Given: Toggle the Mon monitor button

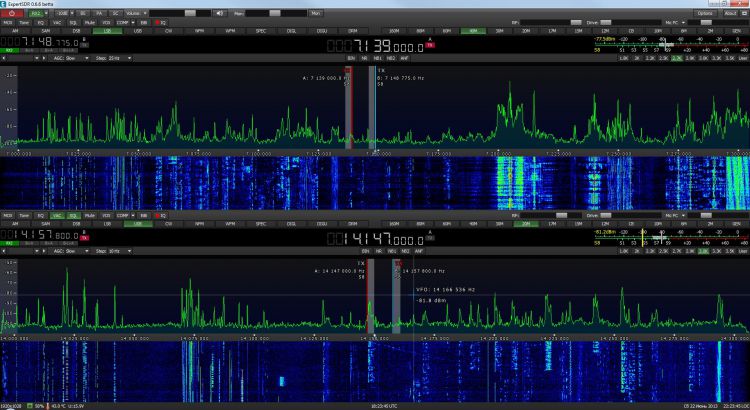Looking at the screenshot, I should [x=316, y=13].
